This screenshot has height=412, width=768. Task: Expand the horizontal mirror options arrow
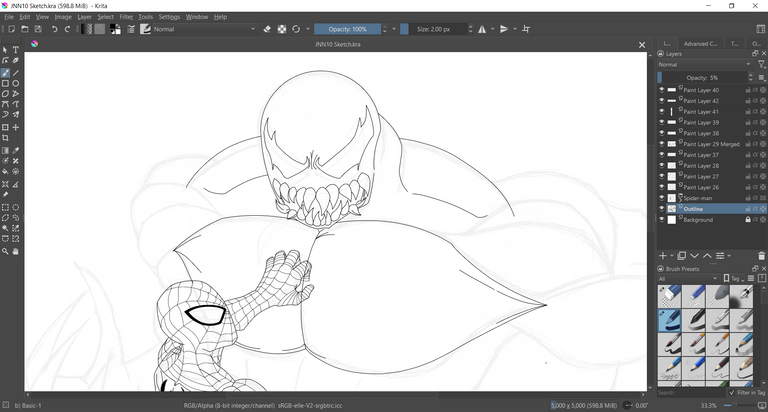(x=492, y=29)
